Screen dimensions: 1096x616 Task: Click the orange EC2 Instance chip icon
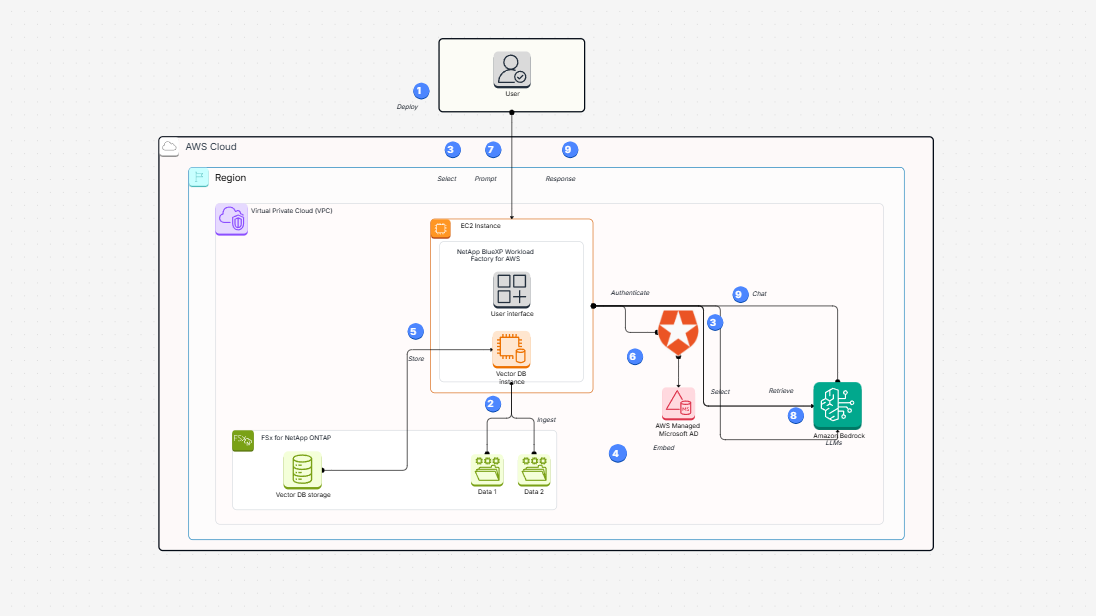[x=440, y=229]
